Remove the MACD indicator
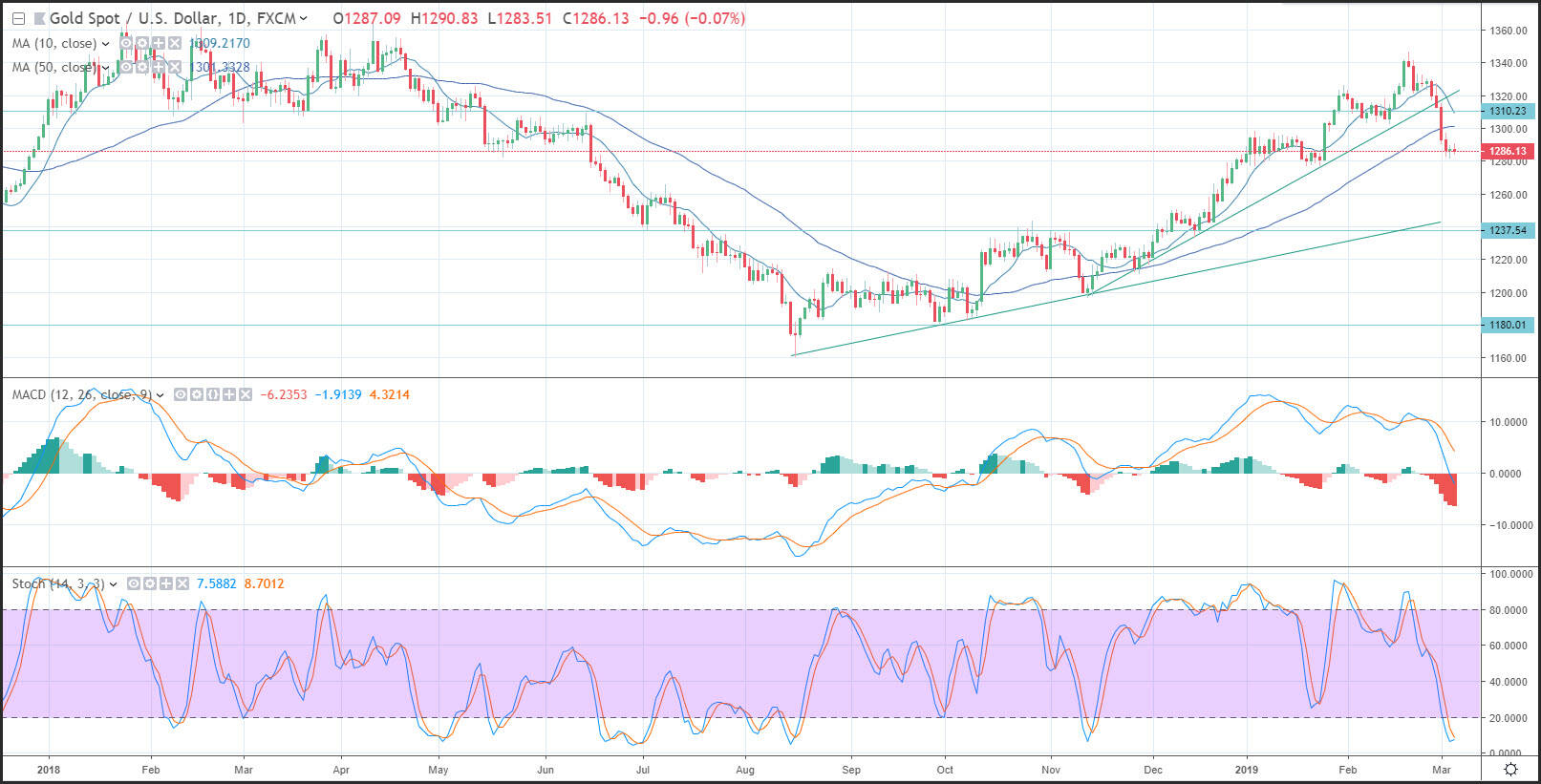This screenshot has width=1541, height=784. (246, 394)
